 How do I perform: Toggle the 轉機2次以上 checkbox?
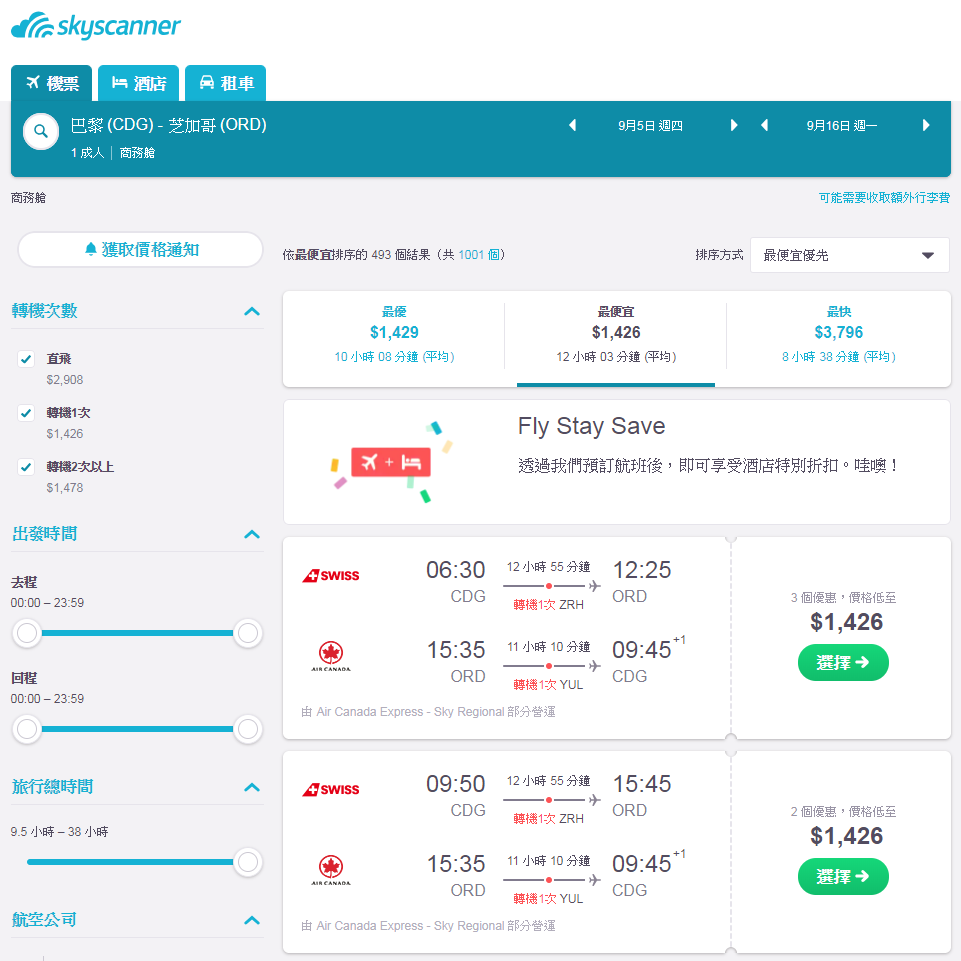(26, 466)
